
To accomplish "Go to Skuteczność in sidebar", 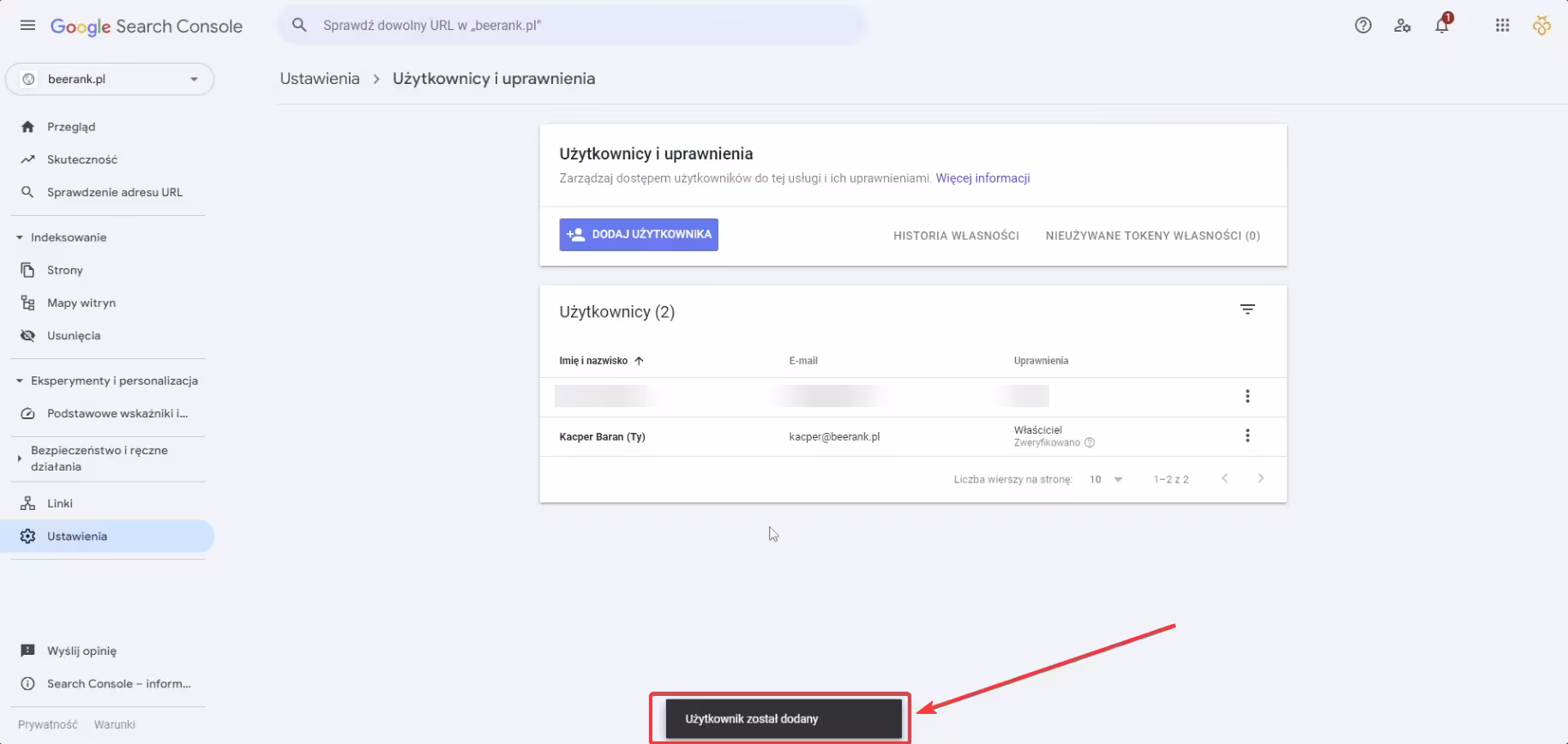I will pyautogui.click(x=81, y=159).
